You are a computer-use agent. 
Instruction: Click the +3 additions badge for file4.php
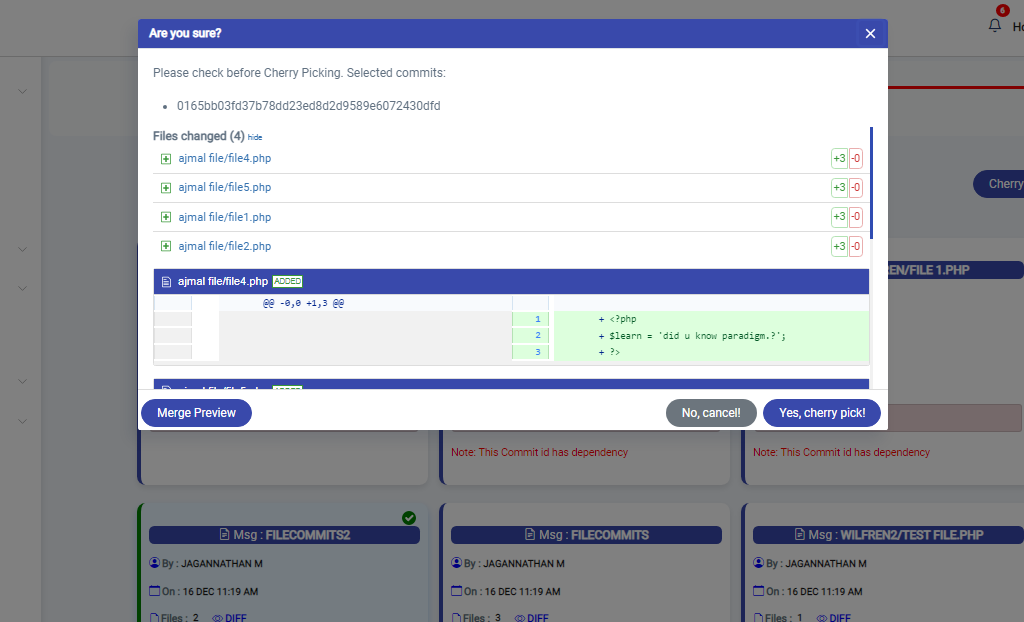click(839, 159)
